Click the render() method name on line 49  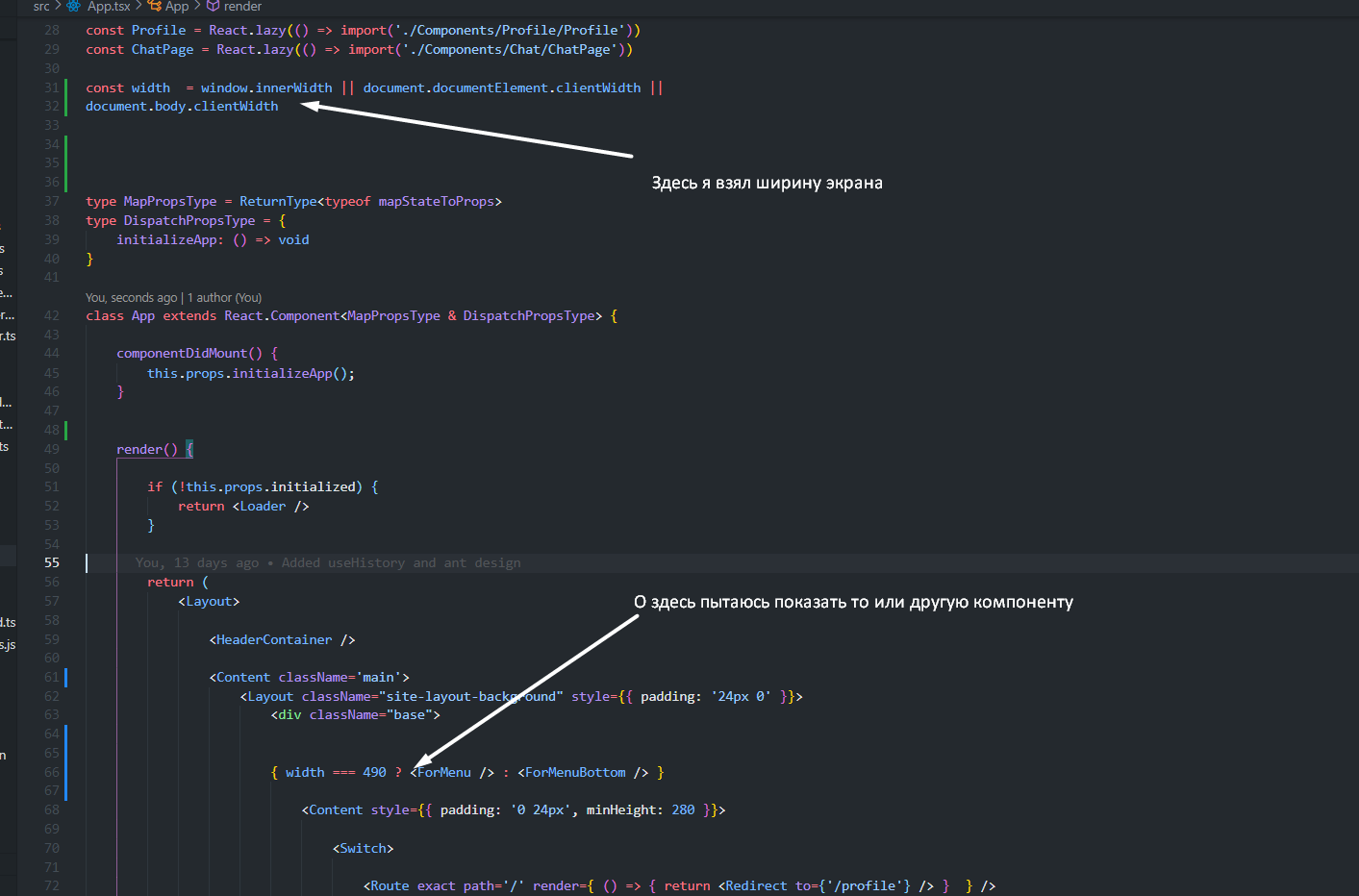pyautogui.click(x=147, y=450)
